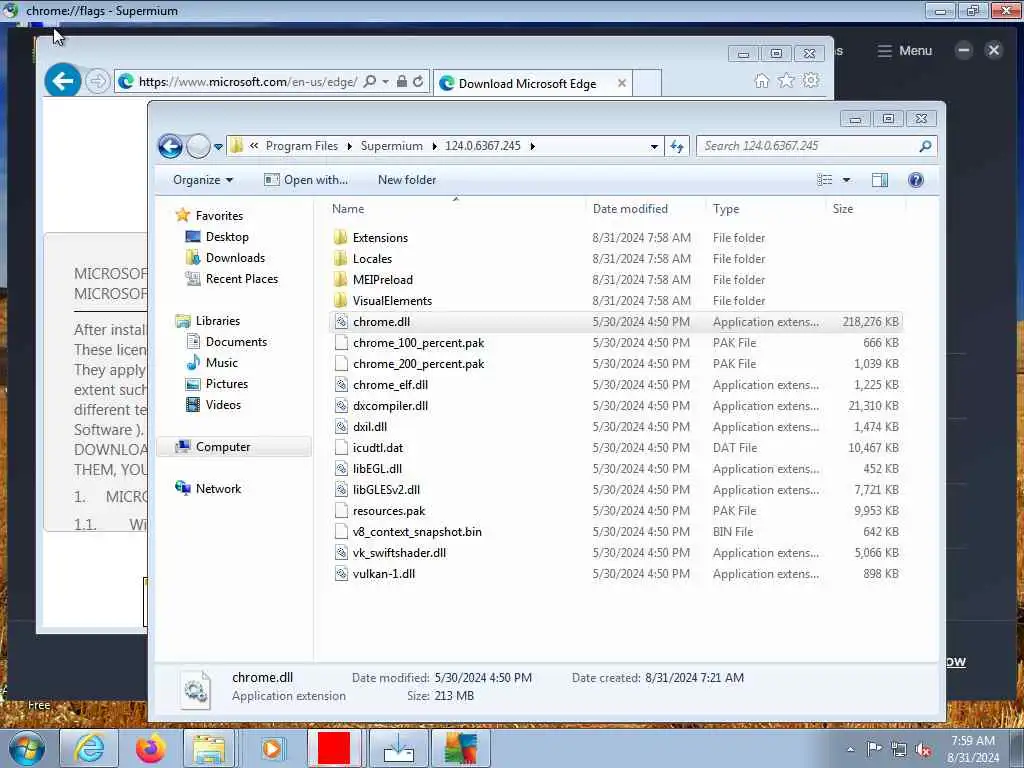Select Documents library in navigation pane
Viewport: 1024px width, 768px height.
point(236,342)
